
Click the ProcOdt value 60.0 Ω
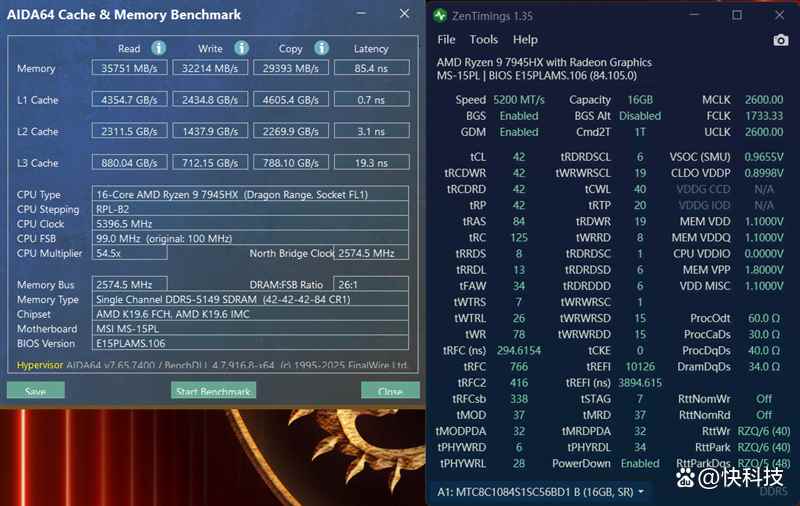point(763,318)
